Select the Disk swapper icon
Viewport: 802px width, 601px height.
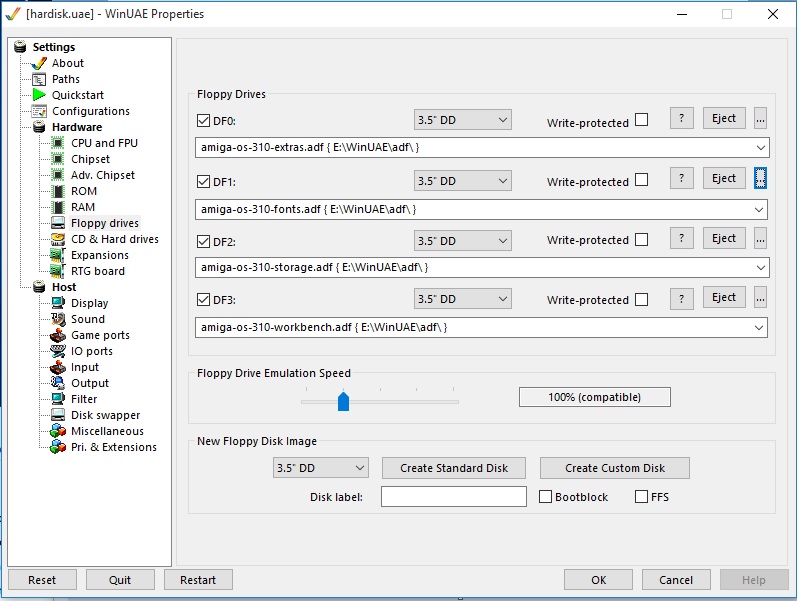point(58,415)
